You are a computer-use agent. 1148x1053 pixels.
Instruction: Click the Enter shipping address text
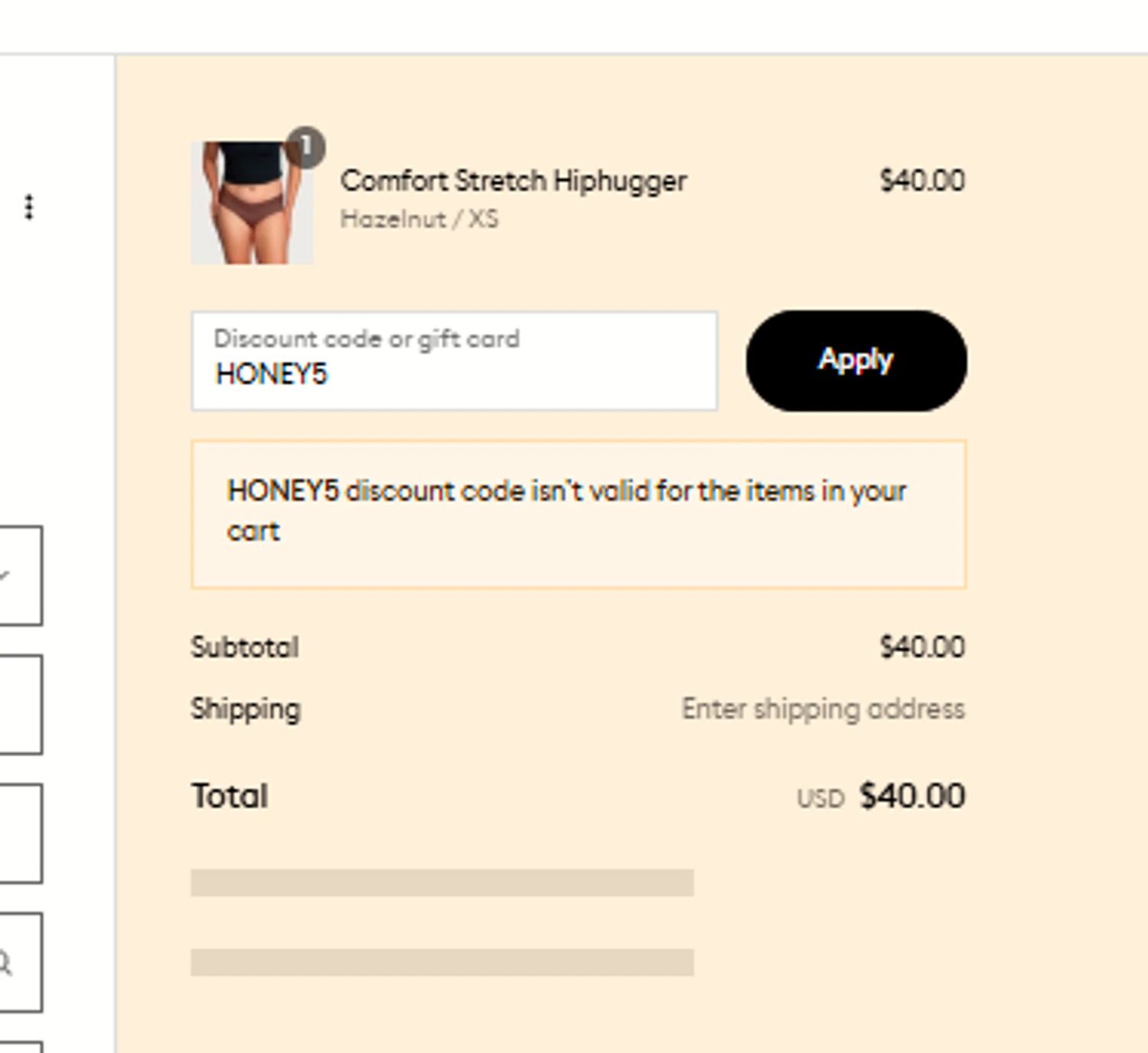tap(823, 709)
